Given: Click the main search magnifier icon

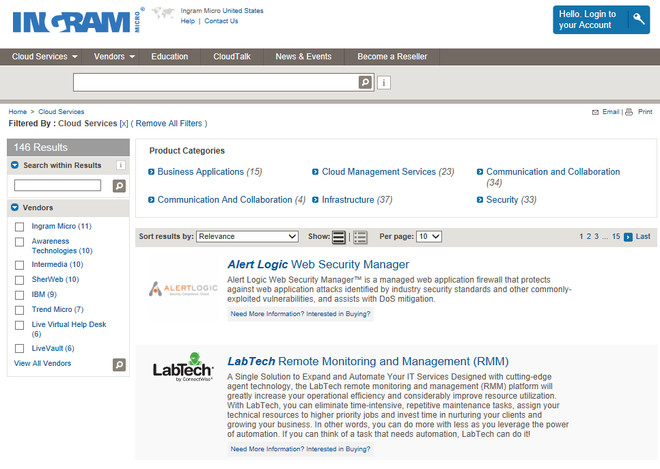Looking at the screenshot, I should pyautogui.click(x=365, y=82).
